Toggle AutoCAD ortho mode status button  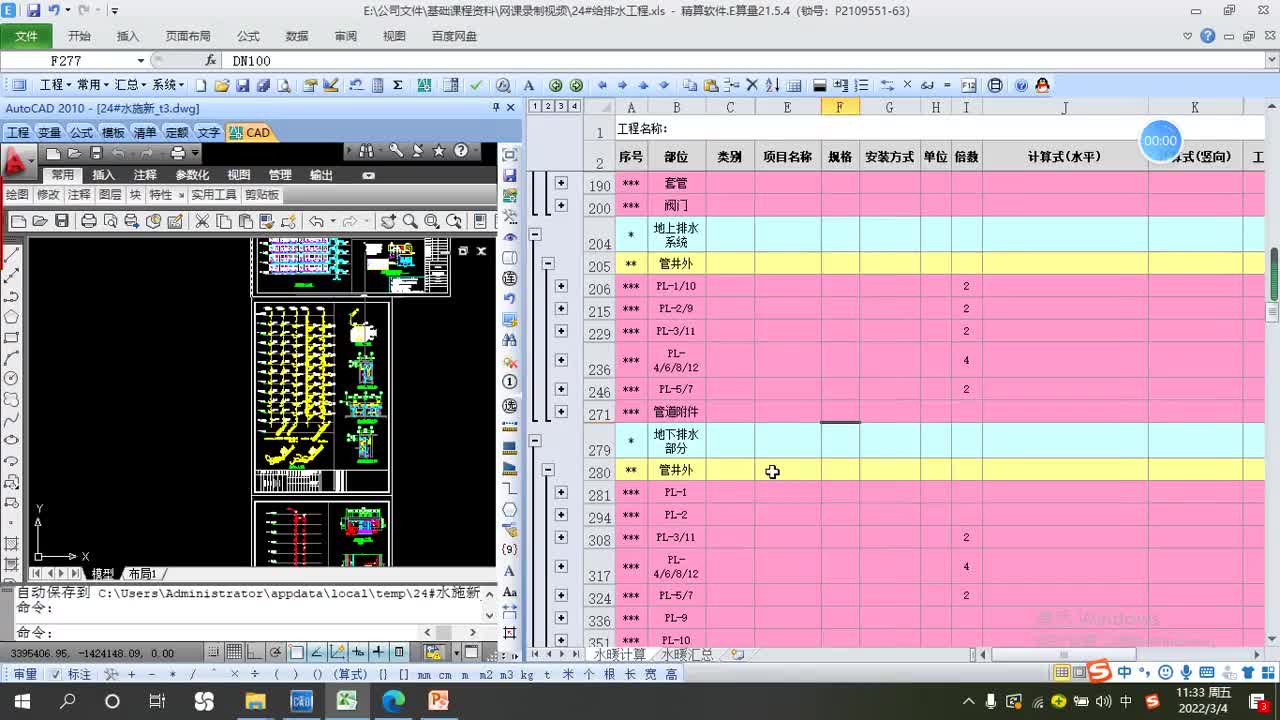[x=255, y=652]
